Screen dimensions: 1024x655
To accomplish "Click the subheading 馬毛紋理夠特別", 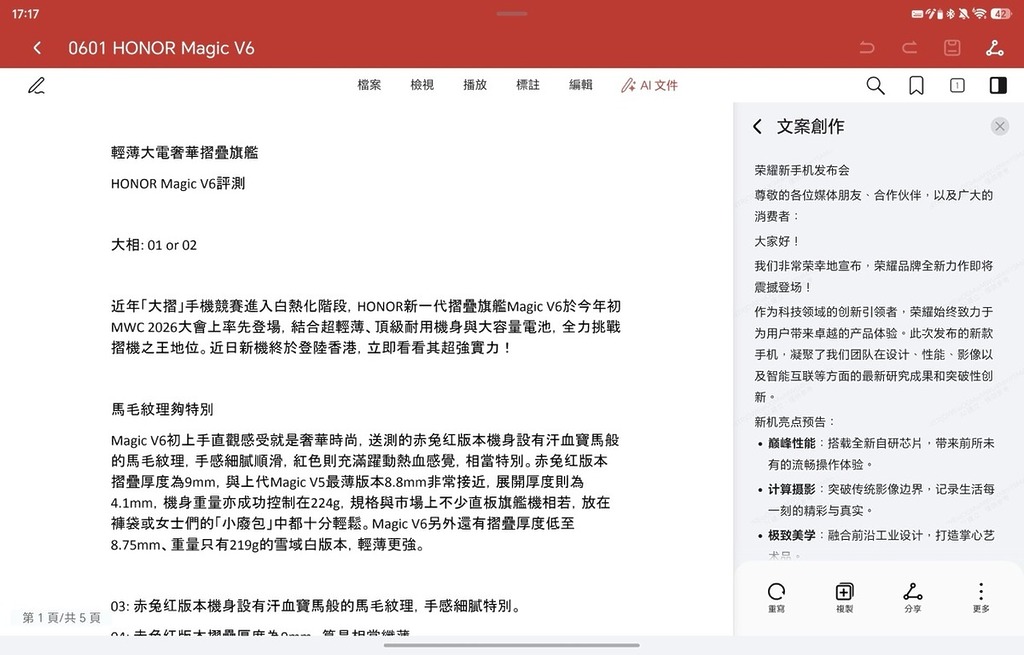I will (x=162, y=409).
